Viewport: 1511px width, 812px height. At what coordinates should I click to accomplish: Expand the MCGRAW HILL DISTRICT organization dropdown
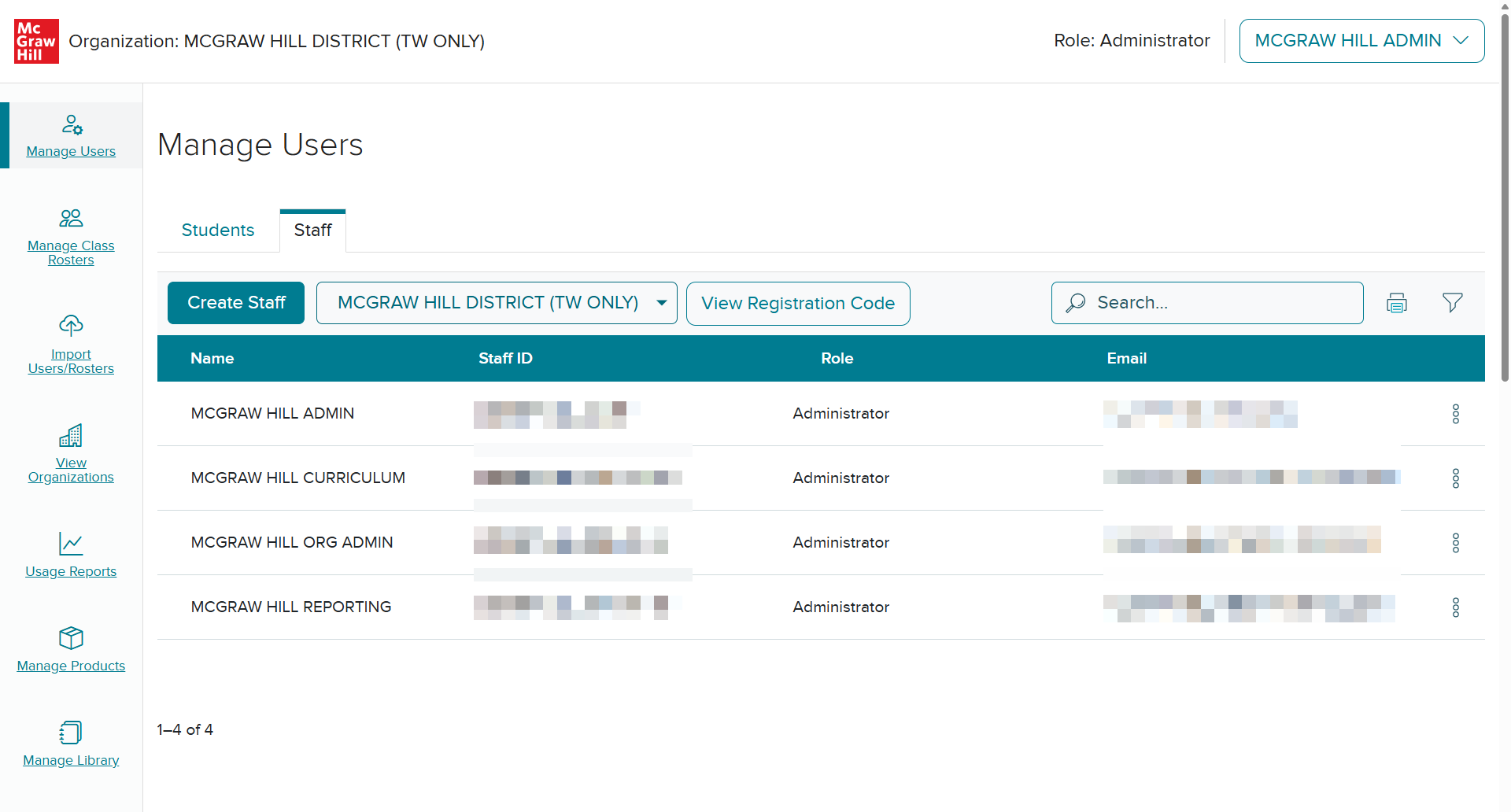(x=497, y=303)
